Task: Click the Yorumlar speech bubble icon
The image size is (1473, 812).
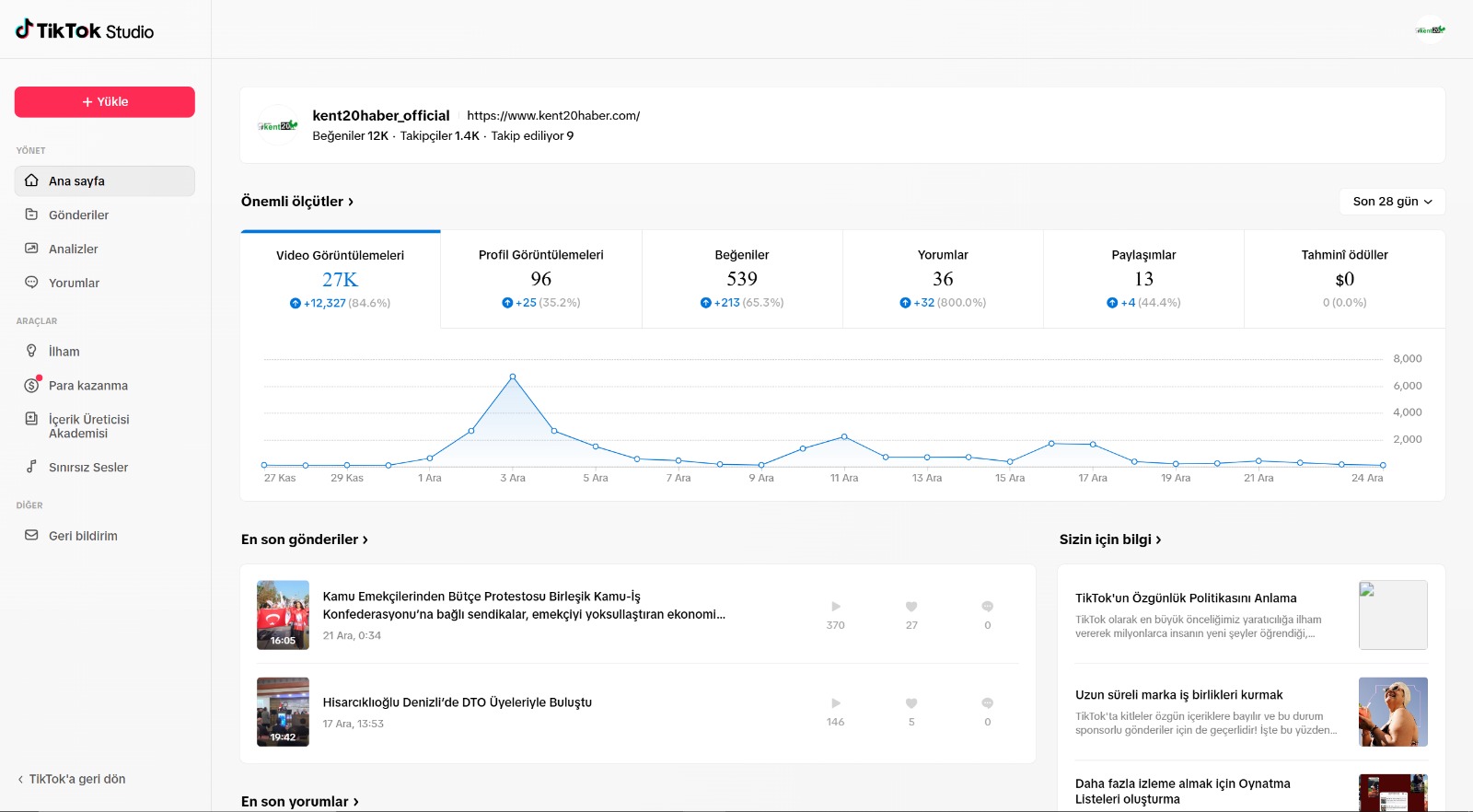Action: click(31, 283)
